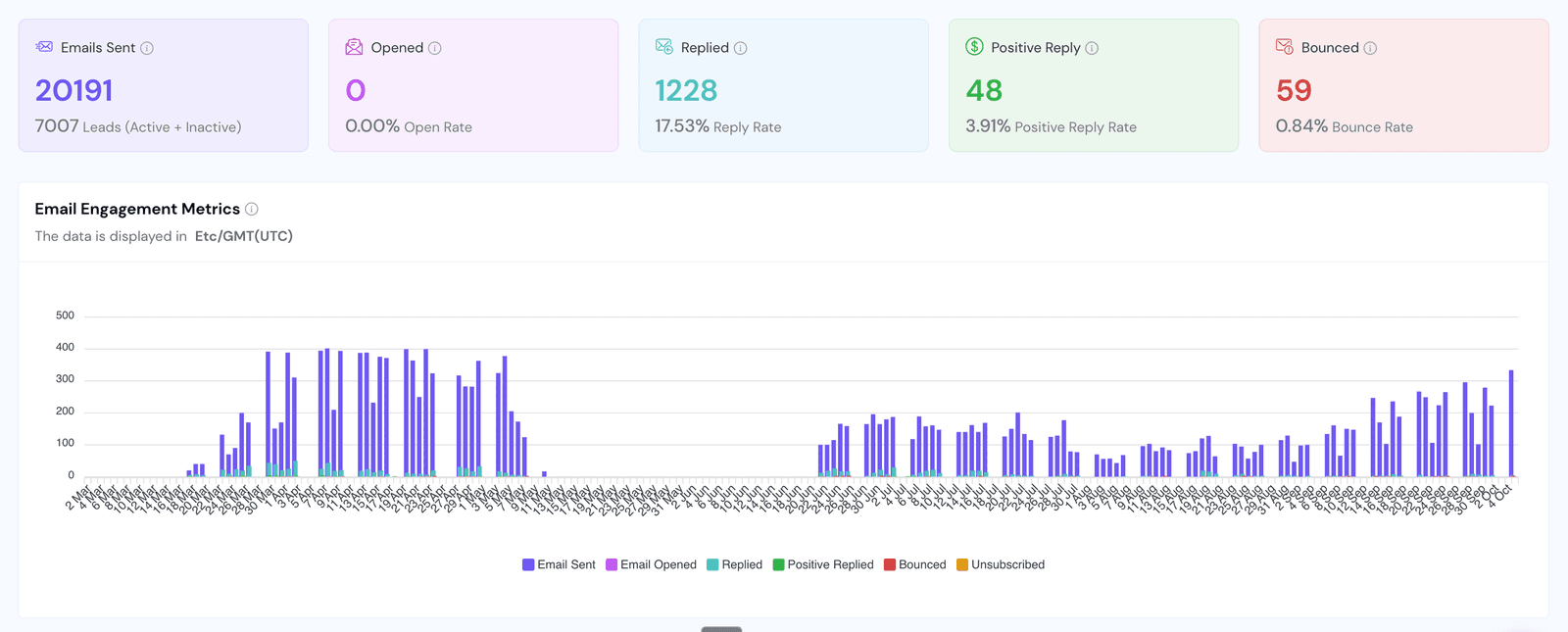The height and width of the screenshot is (632, 1568).
Task: Click the 17.53% Reply Rate text
Action: (x=718, y=126)
